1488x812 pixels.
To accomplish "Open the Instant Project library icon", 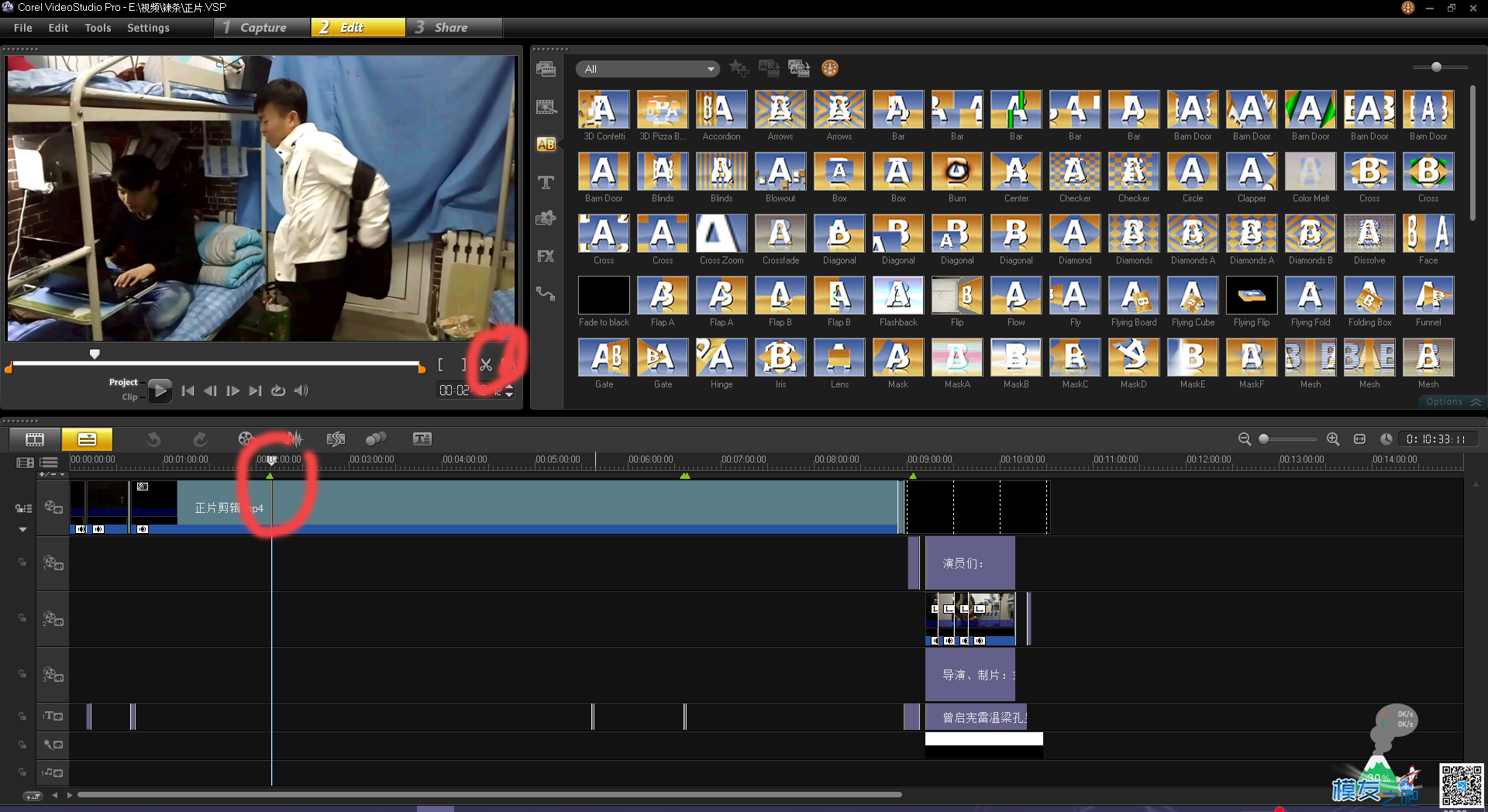I will (x=546, y=107).
